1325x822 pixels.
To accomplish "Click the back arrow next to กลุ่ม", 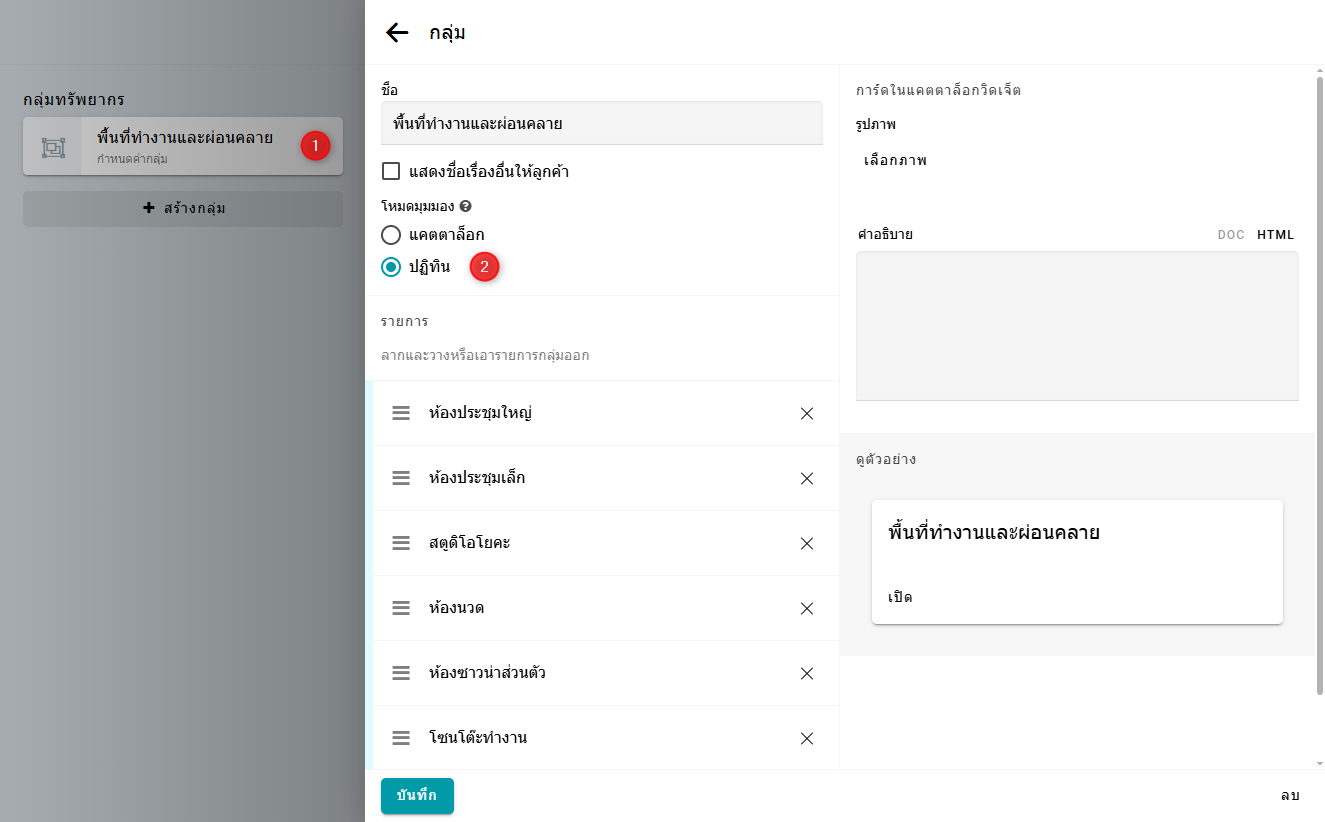I will 397,32.
